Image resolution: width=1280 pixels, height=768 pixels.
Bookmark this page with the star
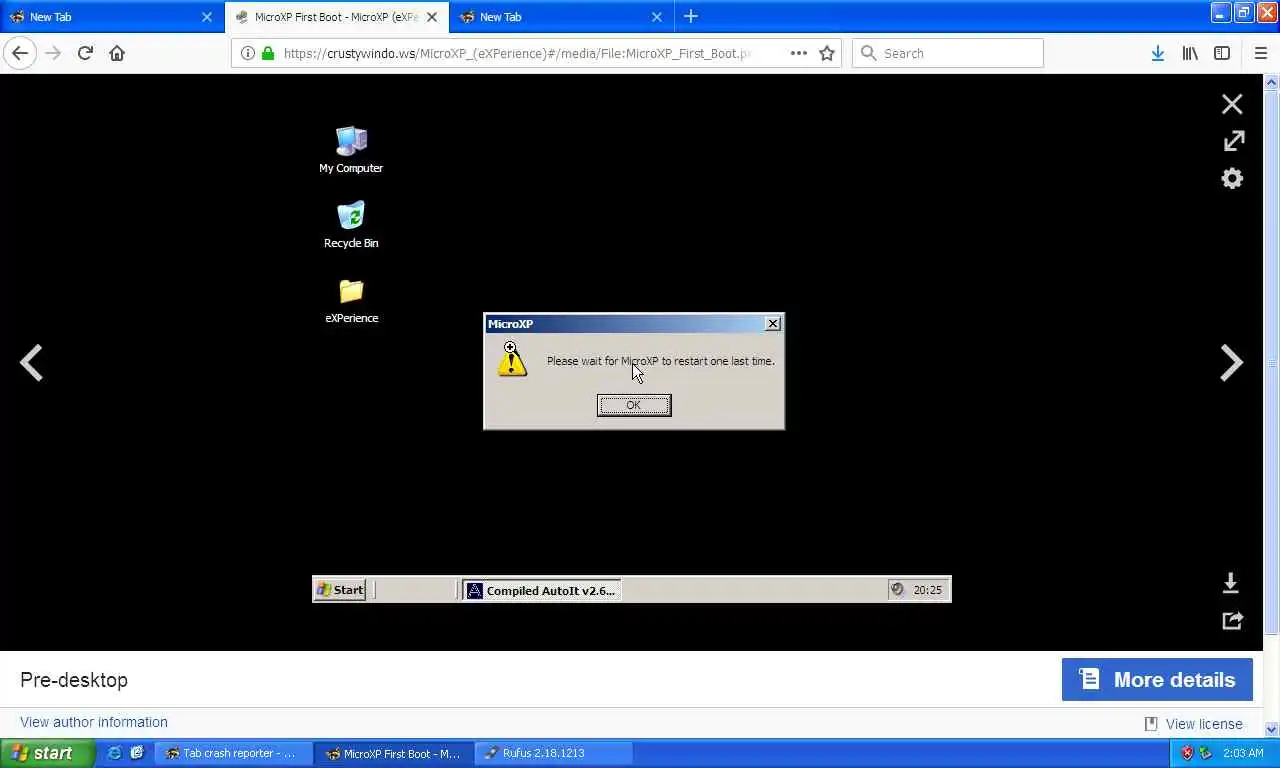827,53
